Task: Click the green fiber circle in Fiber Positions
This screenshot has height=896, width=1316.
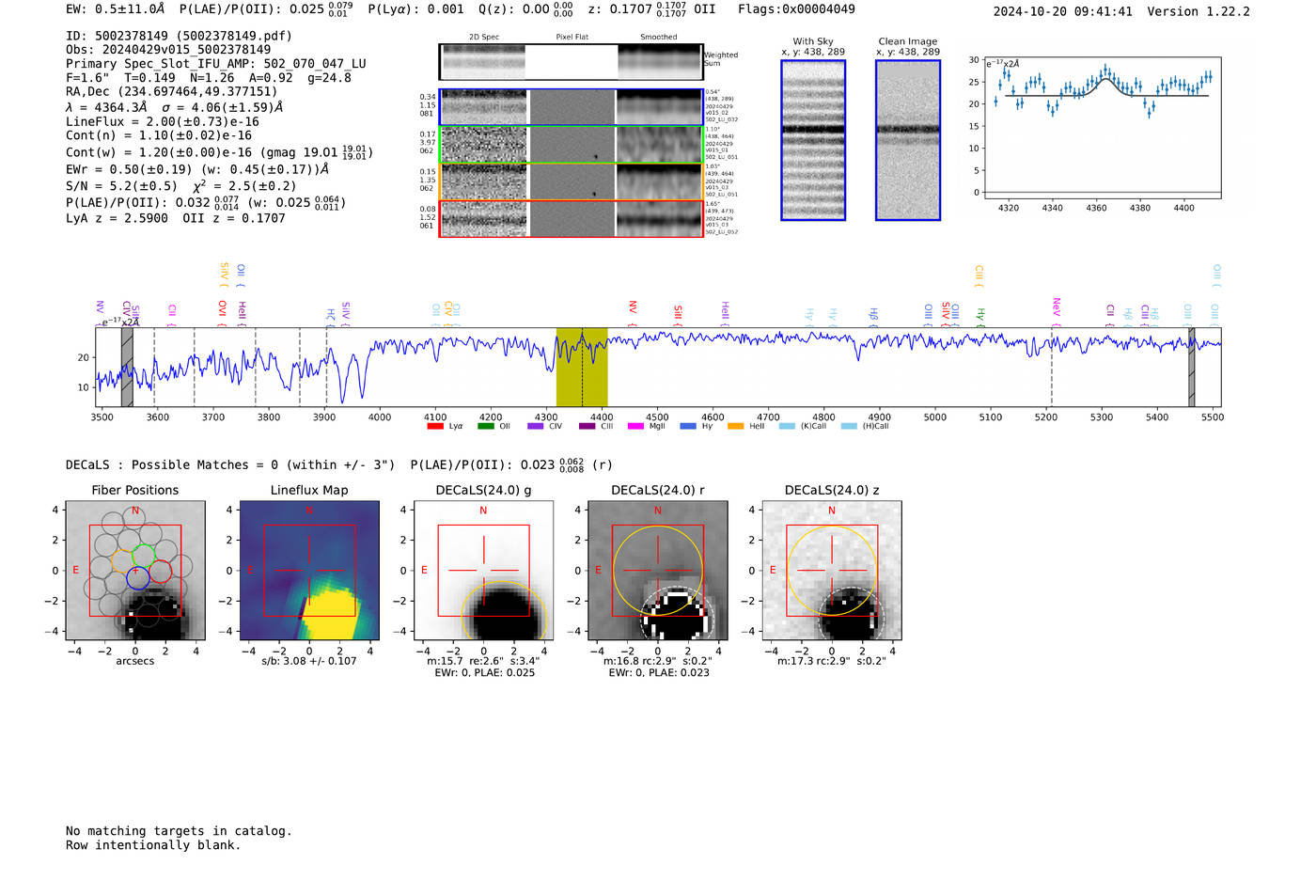Action: (x=143, y=555)
